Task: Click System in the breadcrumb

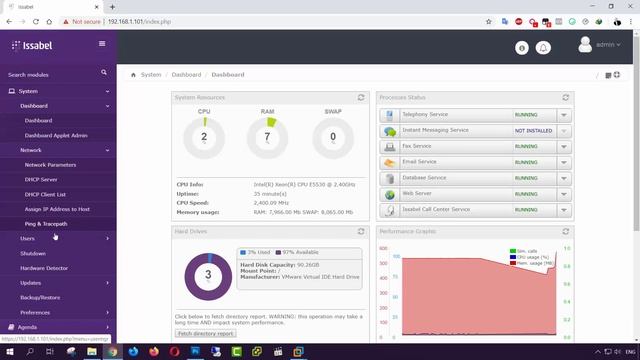Action: 151,75
